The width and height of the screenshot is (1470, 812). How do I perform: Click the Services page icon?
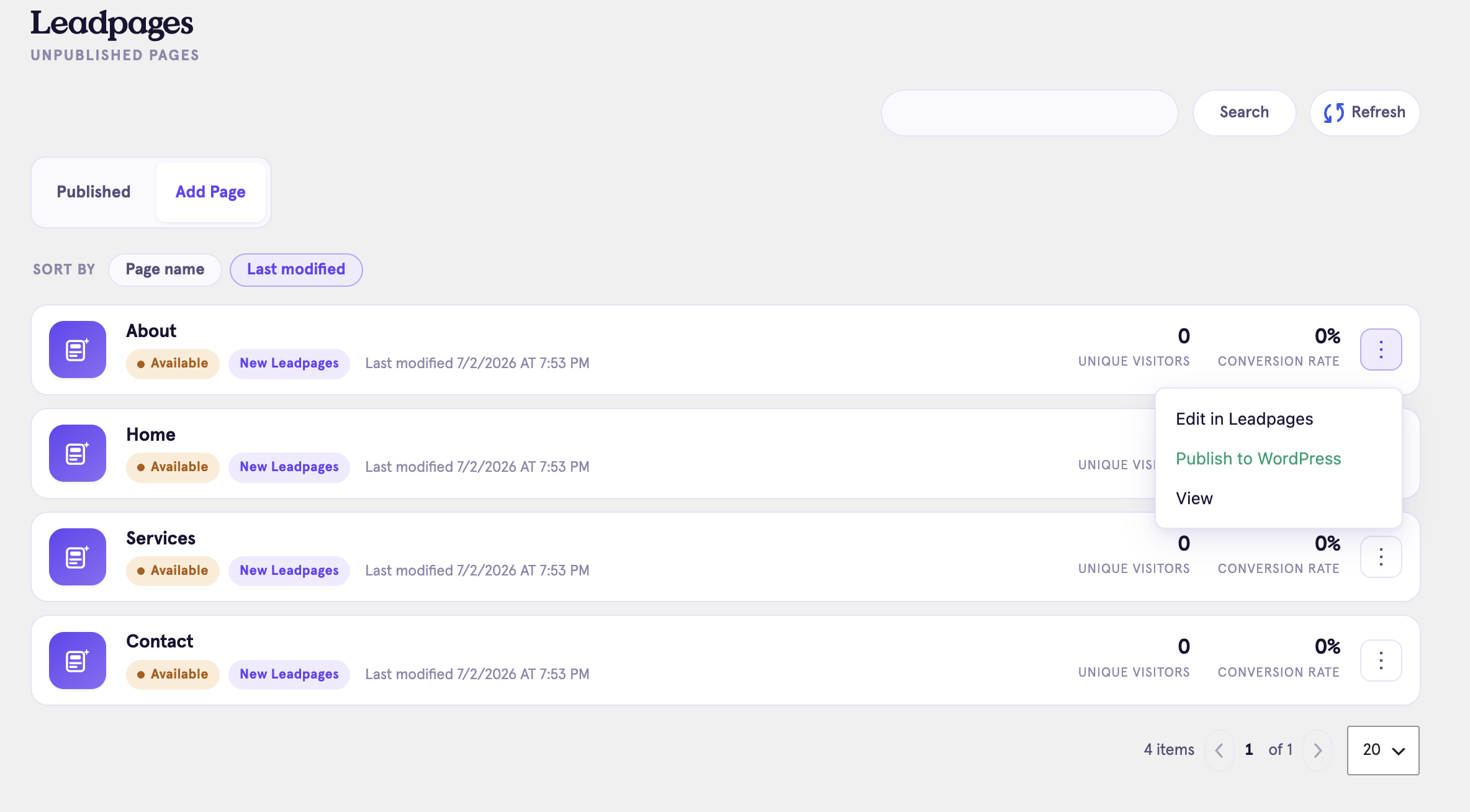coord(78,557)
